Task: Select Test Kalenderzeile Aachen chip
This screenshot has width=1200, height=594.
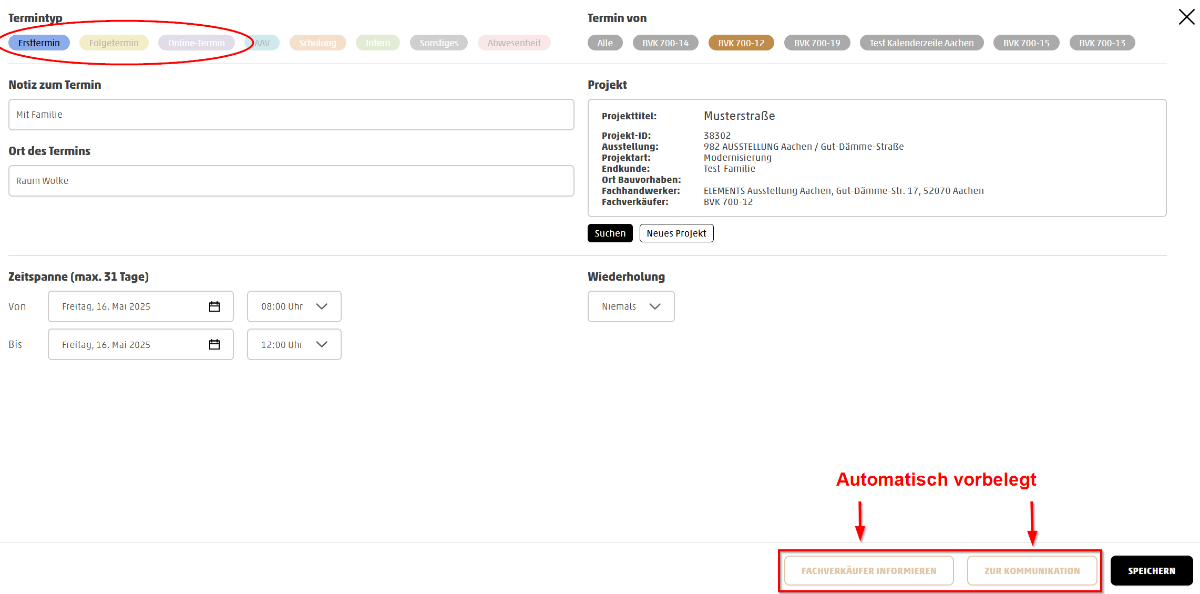Action: click(922, 43)
